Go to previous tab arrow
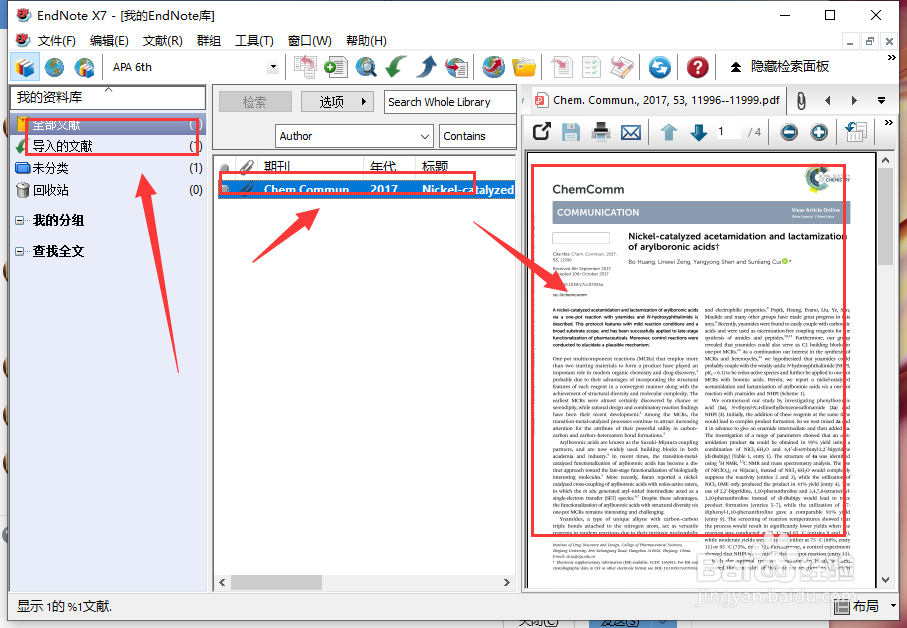Image resolution: width=907 pixels, height=628 pixels. [x=828, y=101]
